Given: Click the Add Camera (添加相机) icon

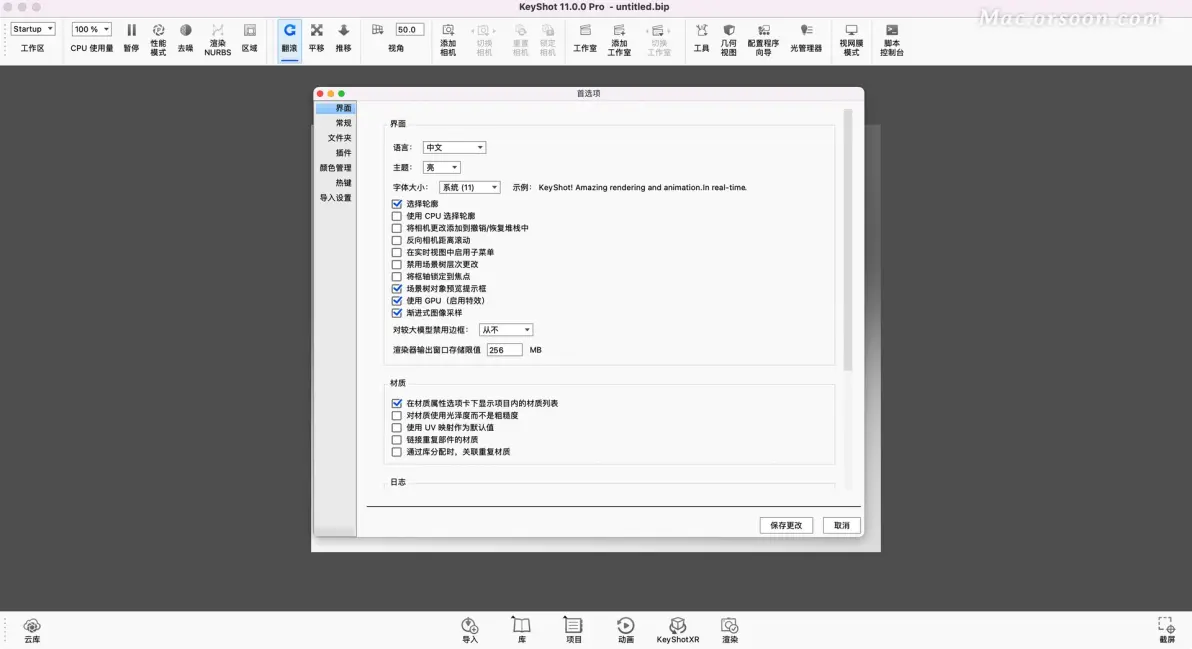Looking at the screenshot, I should pyautogui.click(x=449, y=30).
